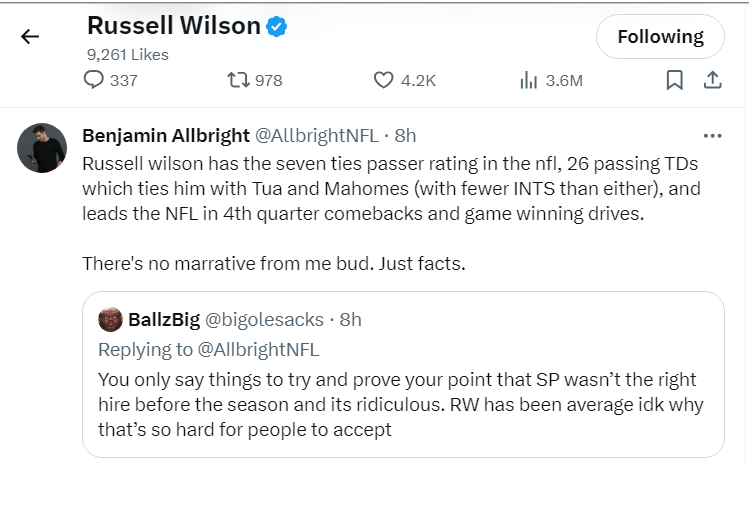This screenshot has width=750, height=505.
Task: Share the post via upload icon
Action: point(713,80)
